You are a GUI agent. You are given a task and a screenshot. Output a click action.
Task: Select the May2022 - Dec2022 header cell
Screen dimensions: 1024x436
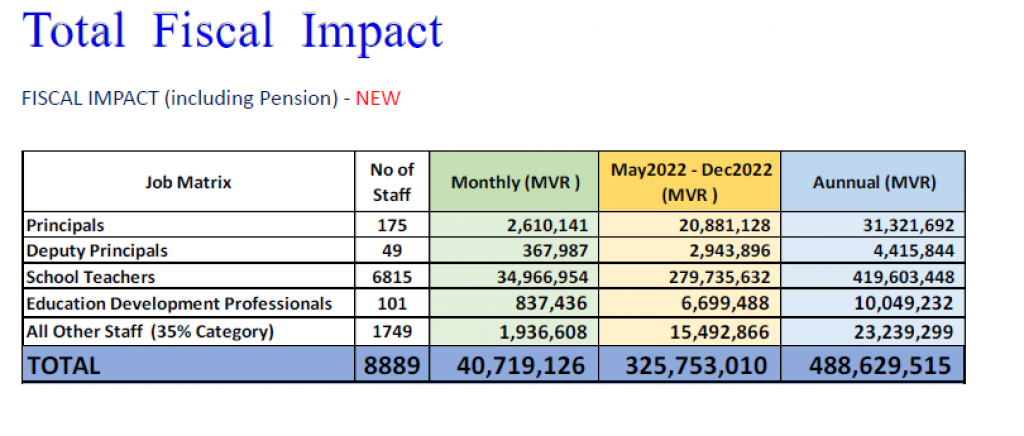tap(690, 182)
